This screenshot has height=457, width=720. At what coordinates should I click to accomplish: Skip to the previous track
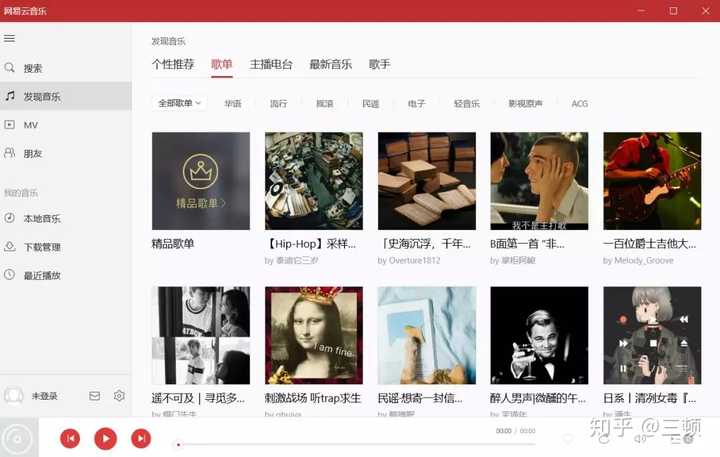pos(70,439)
